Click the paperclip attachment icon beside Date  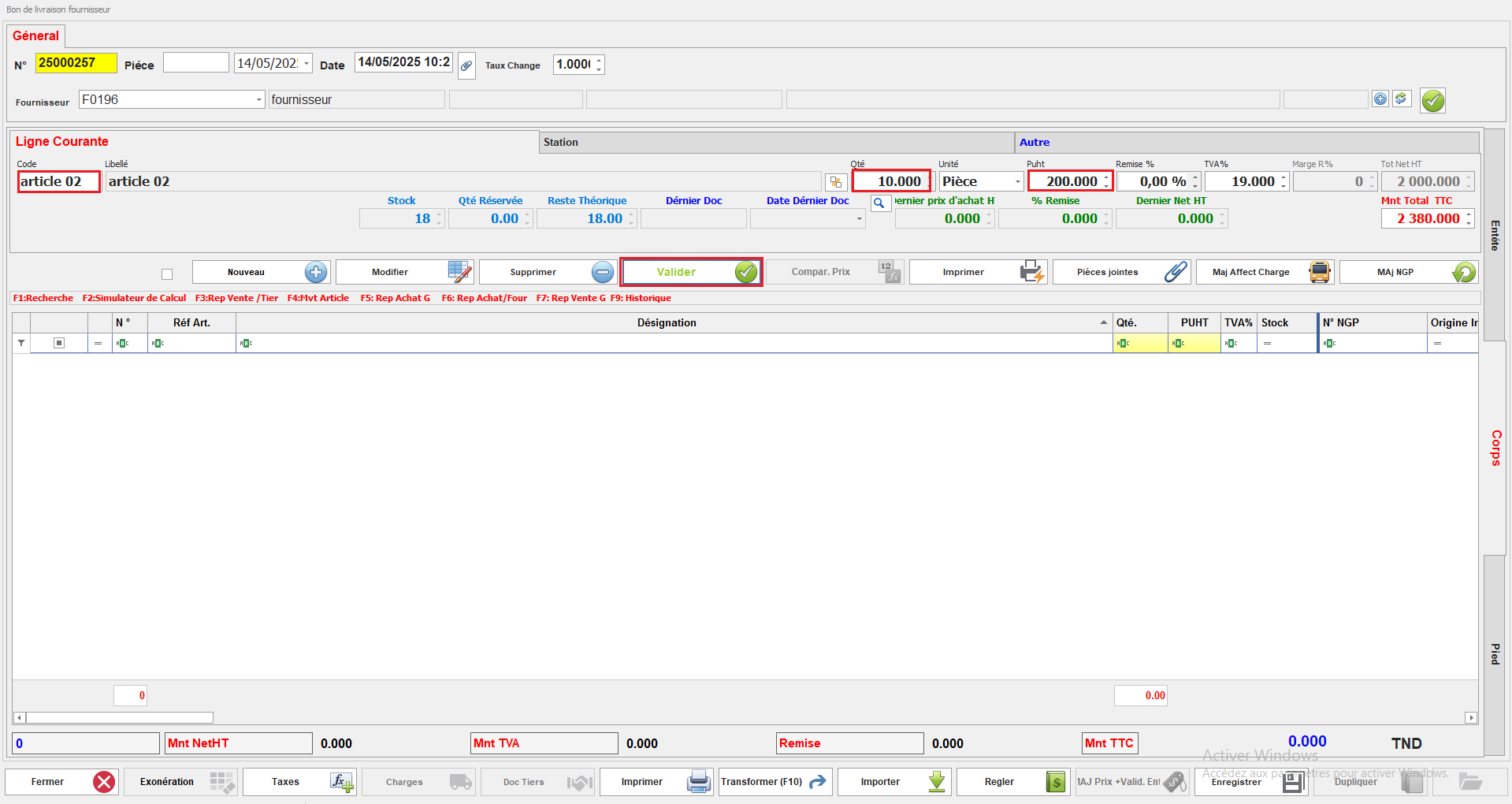[x=466, y=65]
